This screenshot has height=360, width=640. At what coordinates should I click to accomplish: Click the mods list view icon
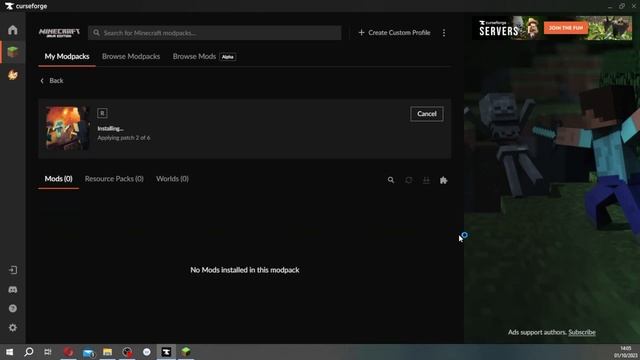(426, 180)
